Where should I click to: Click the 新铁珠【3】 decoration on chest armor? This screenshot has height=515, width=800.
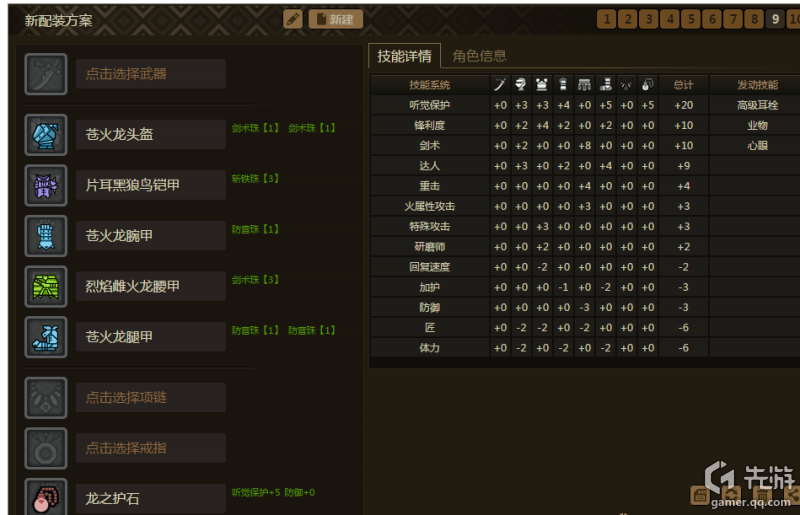255,178
